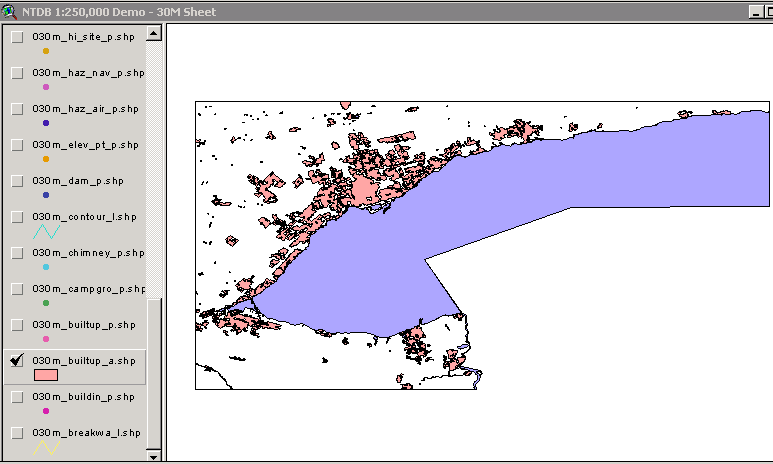The image size is (773, 464).
Task: Enable the 030m_dam_p.shp layer checkbox
Action: coord(17,181)
